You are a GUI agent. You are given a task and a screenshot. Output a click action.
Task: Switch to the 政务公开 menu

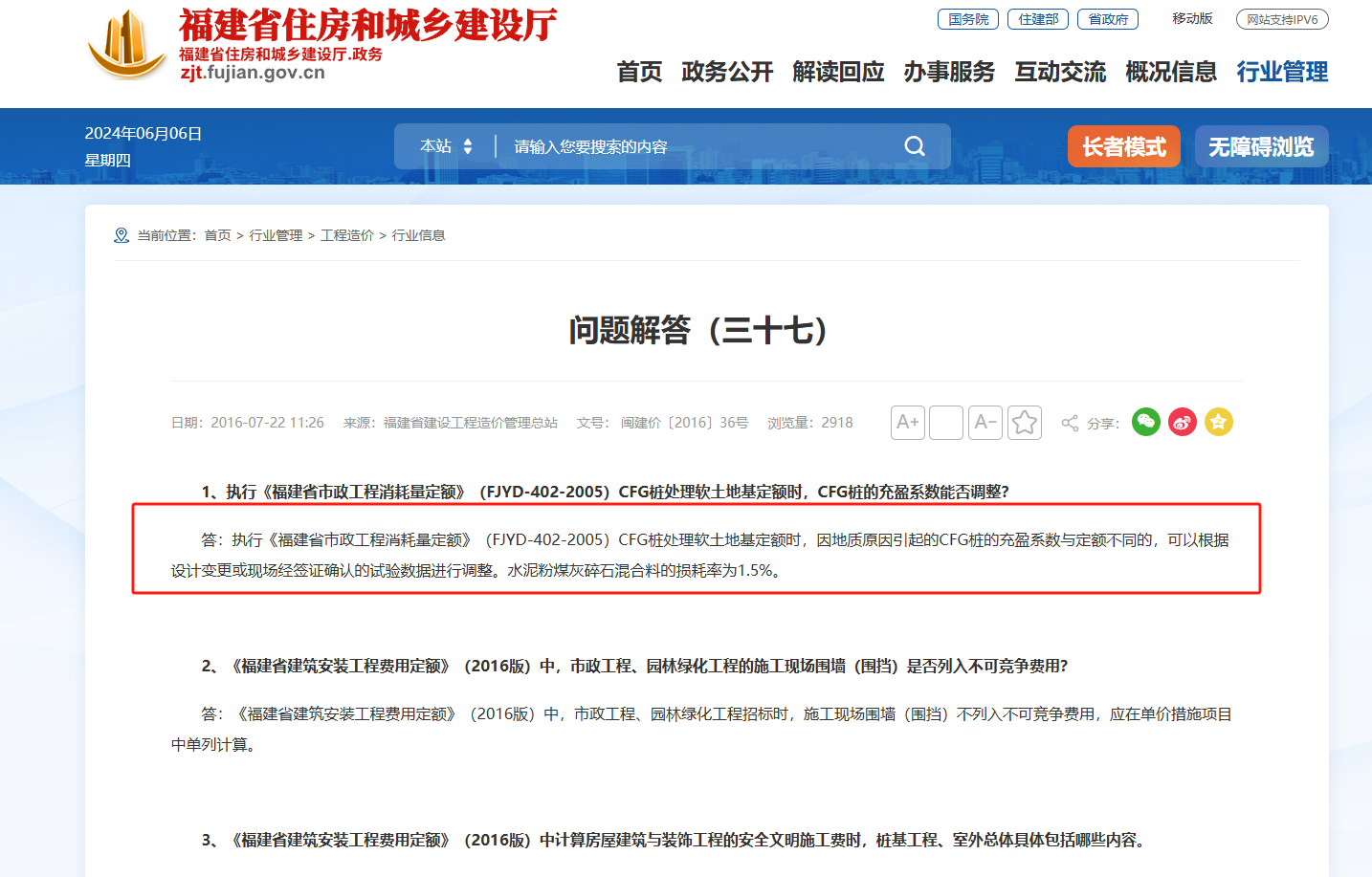coord(727,72)
